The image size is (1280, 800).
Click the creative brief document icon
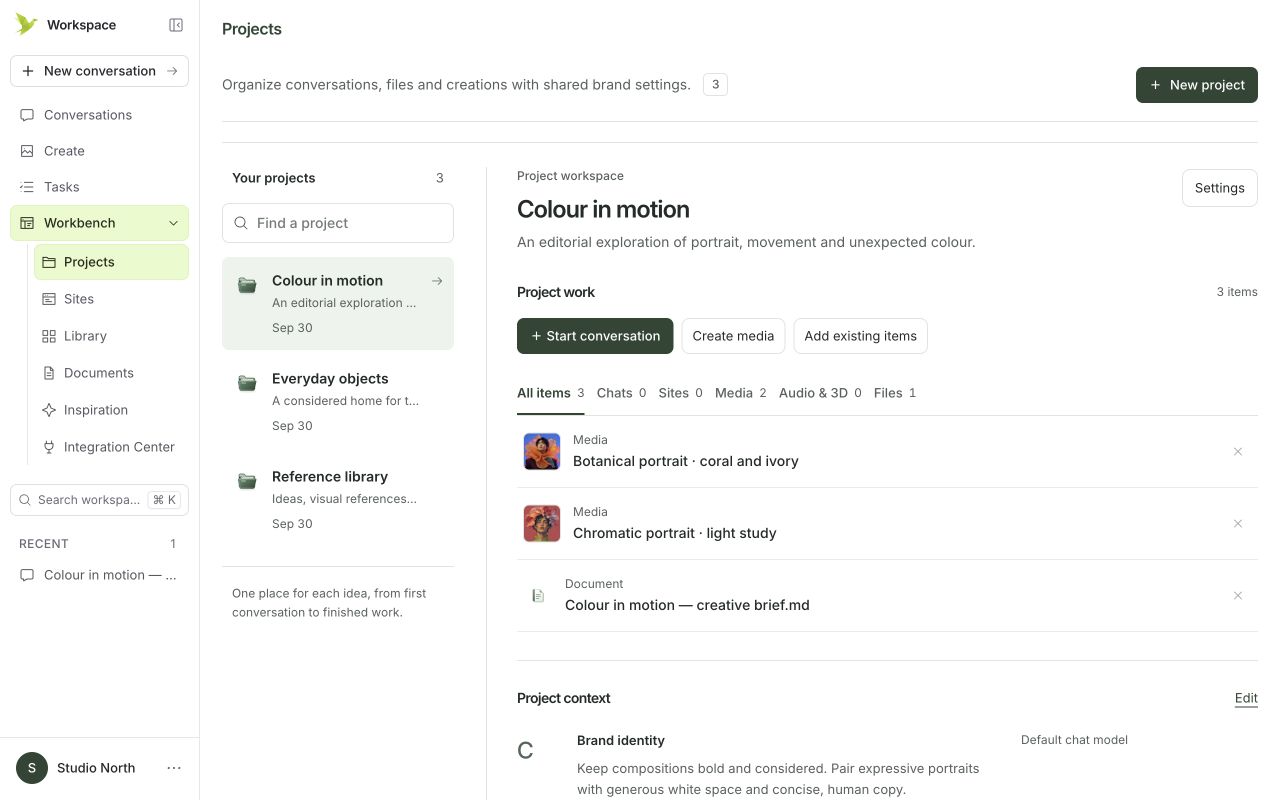coord(538,596)
